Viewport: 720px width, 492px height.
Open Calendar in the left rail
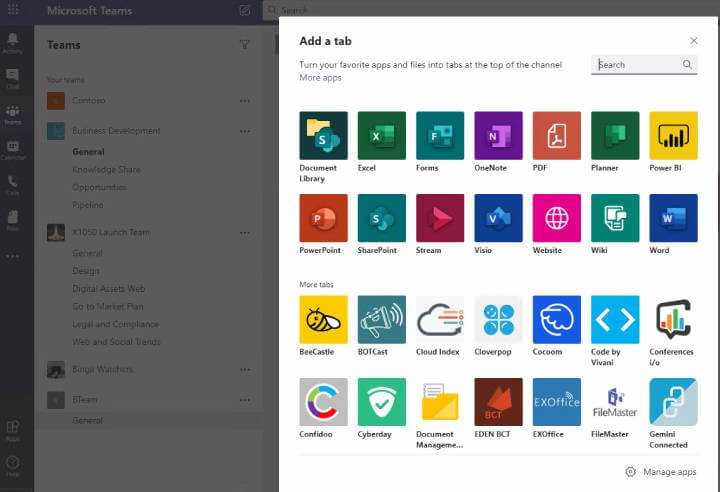pos(13,150)
